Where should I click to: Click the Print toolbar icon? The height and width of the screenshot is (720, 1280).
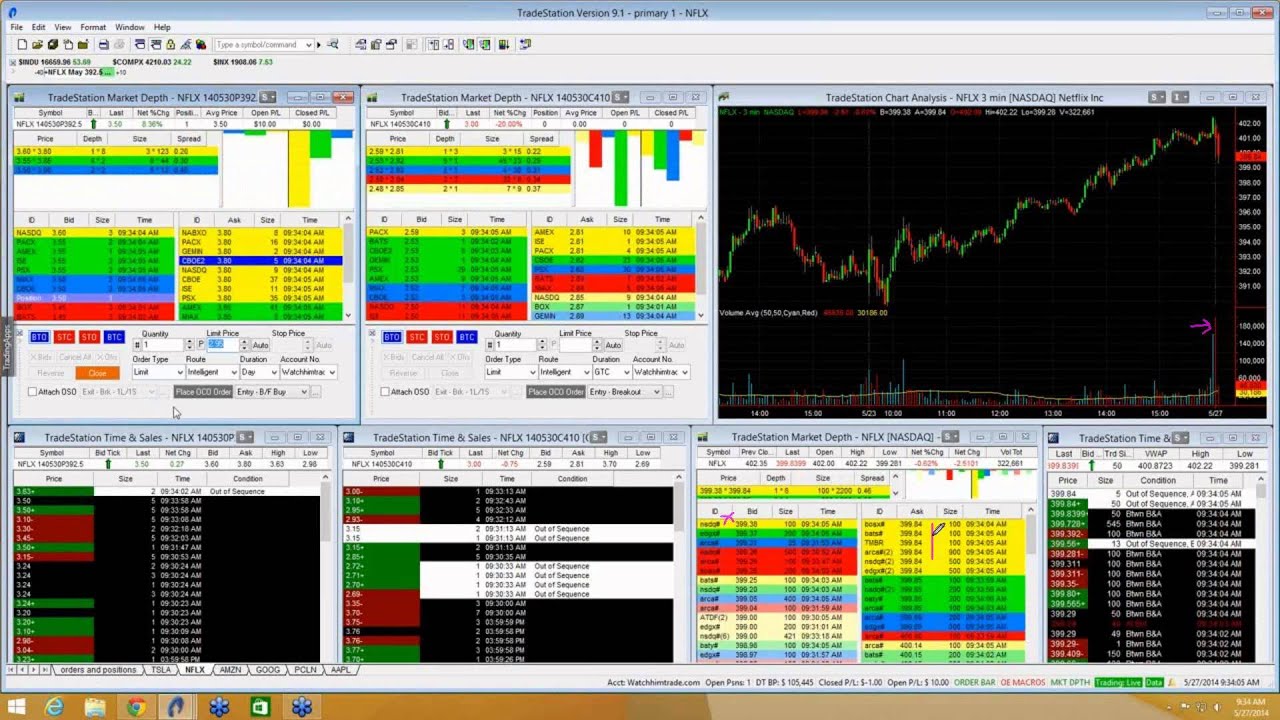click(x=103, y=45)
